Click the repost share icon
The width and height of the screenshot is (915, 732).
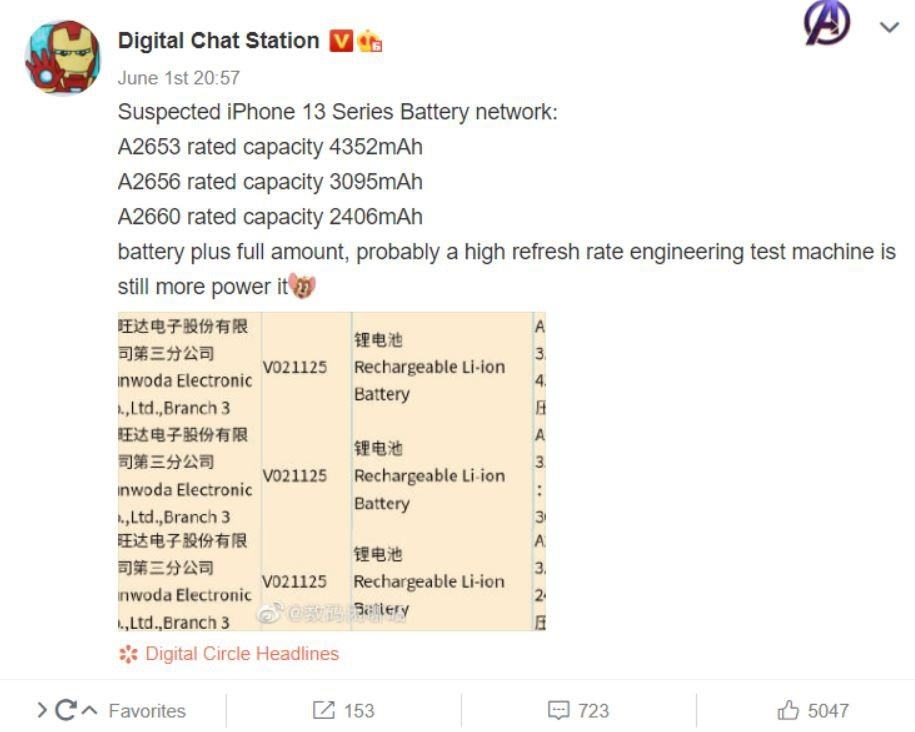[x=323, y=711]
